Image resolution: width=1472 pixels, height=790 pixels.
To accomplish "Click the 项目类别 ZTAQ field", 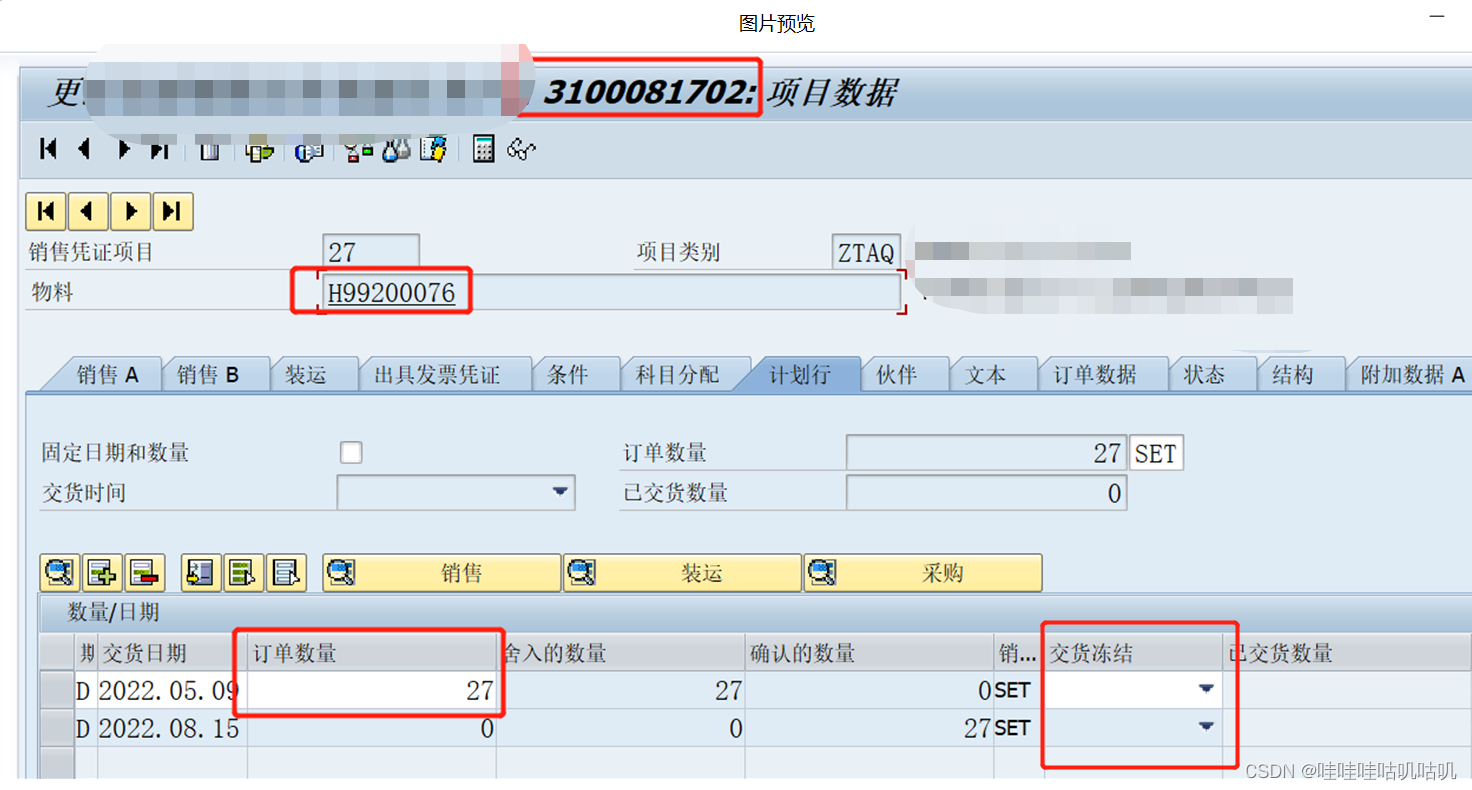I will pyautogui.click(x=866, y=252).
